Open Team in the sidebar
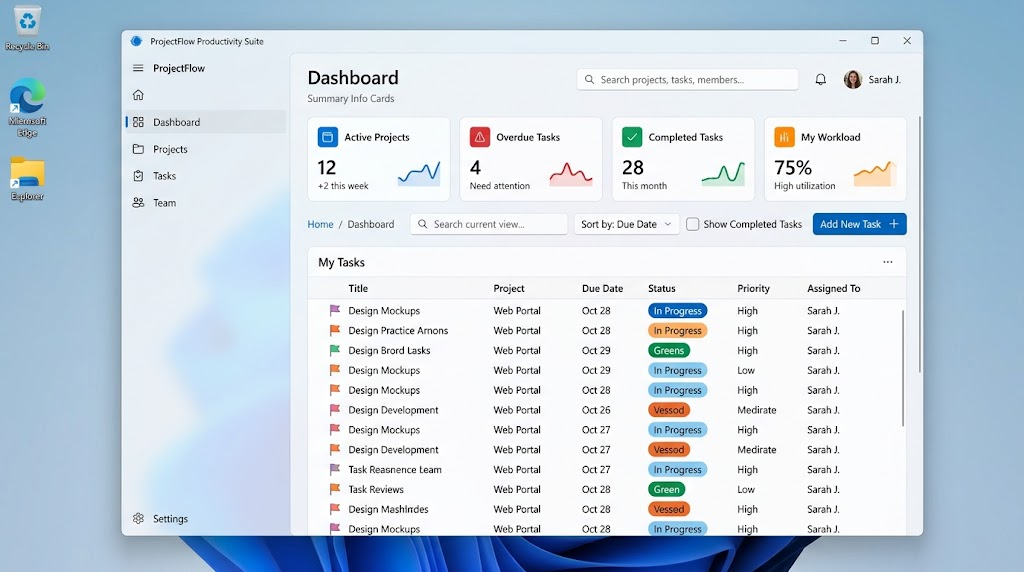1024x572 pixels. pyautogui.click(x=206, y=202)
